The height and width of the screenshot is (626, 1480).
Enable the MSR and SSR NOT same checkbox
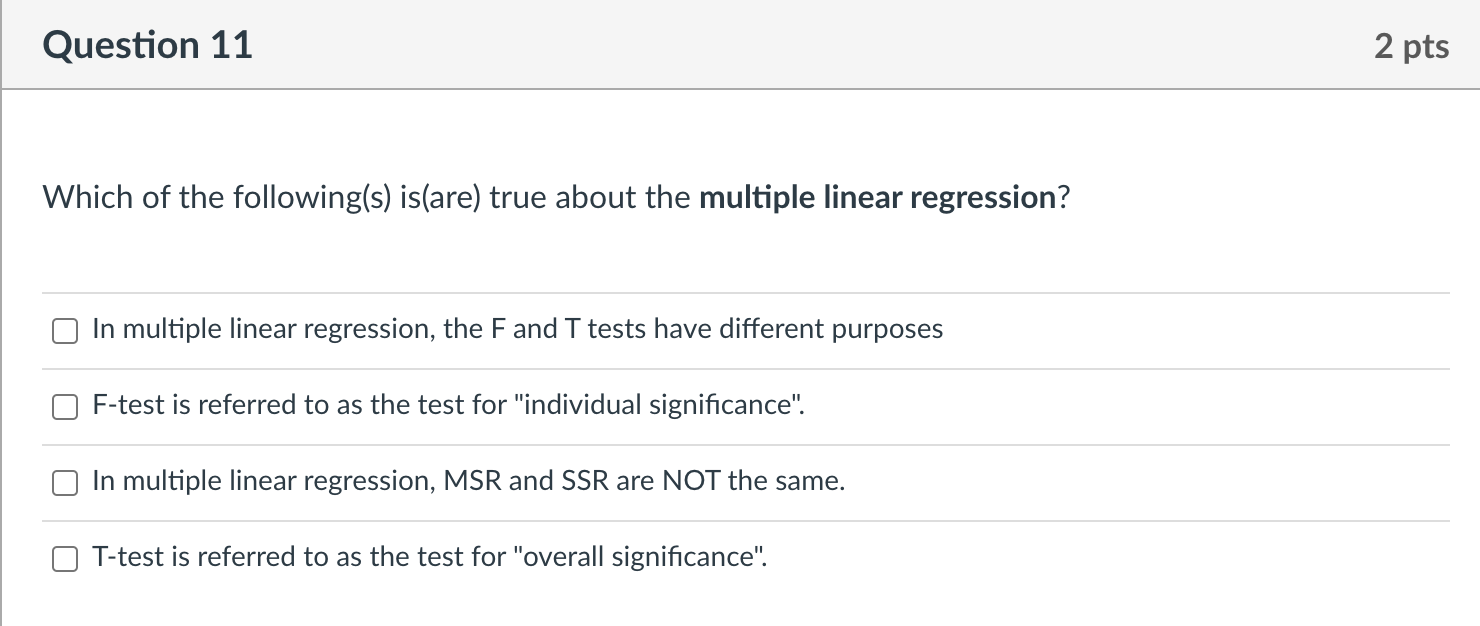(x=66, y=483)
